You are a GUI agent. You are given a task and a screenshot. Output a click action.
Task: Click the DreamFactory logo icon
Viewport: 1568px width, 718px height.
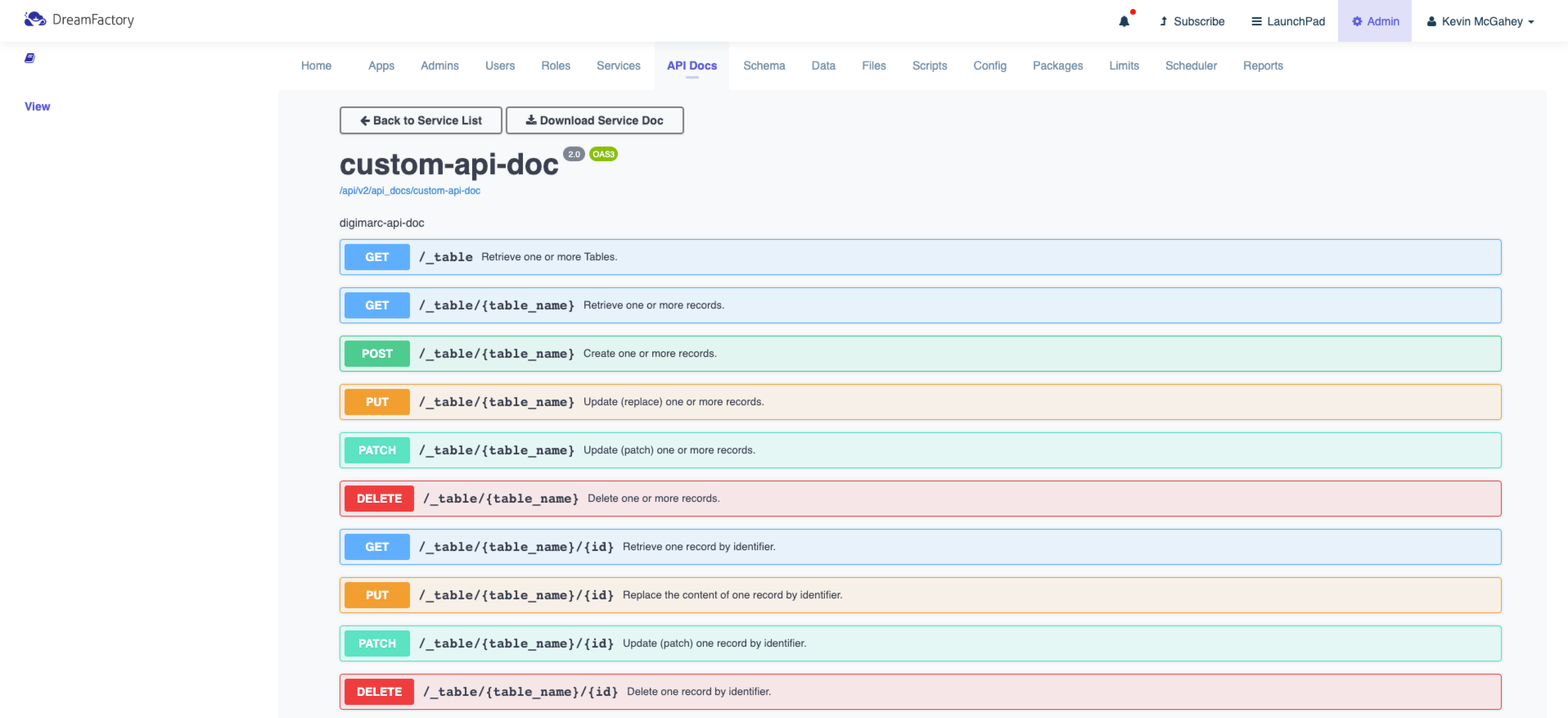(35, 19)
